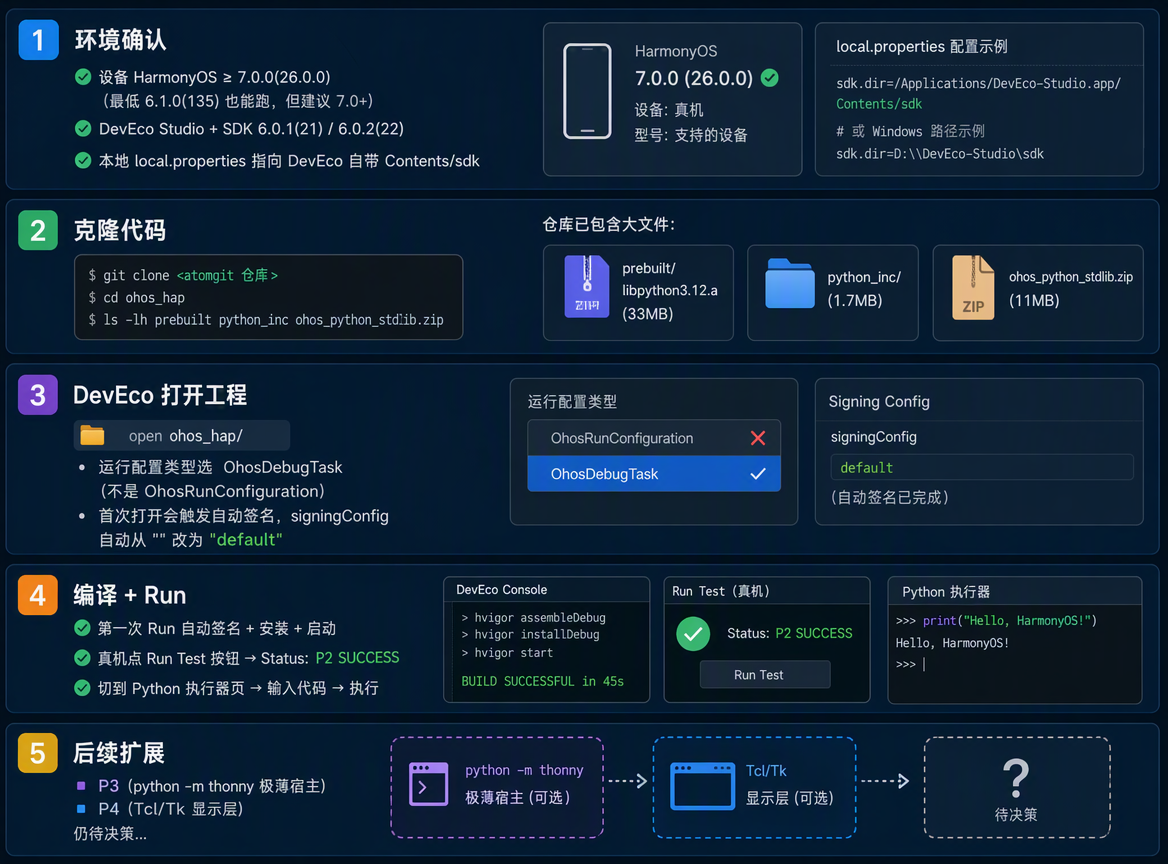The width and height of the screenshot is (1168, 864).
Task: Click step 5 heading 后续扩展
Action: coord(118,752)
